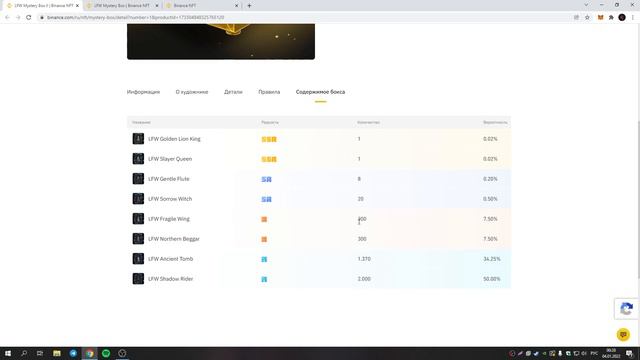Open the Windows Start menu
Viewport: 640px width, 360px height.
click(x=8, y=353)
